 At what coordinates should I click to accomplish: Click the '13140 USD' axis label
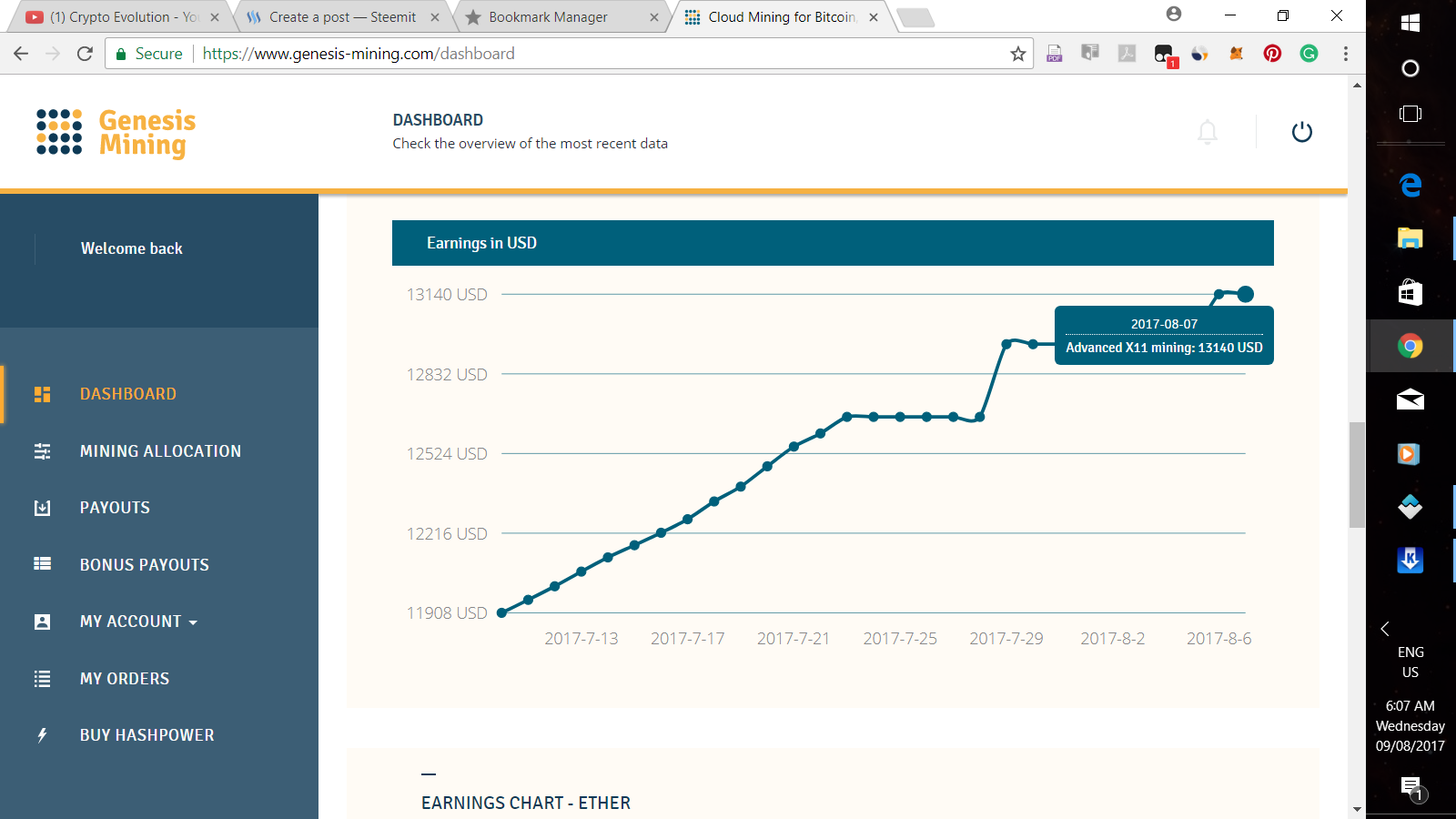point(447,295)
